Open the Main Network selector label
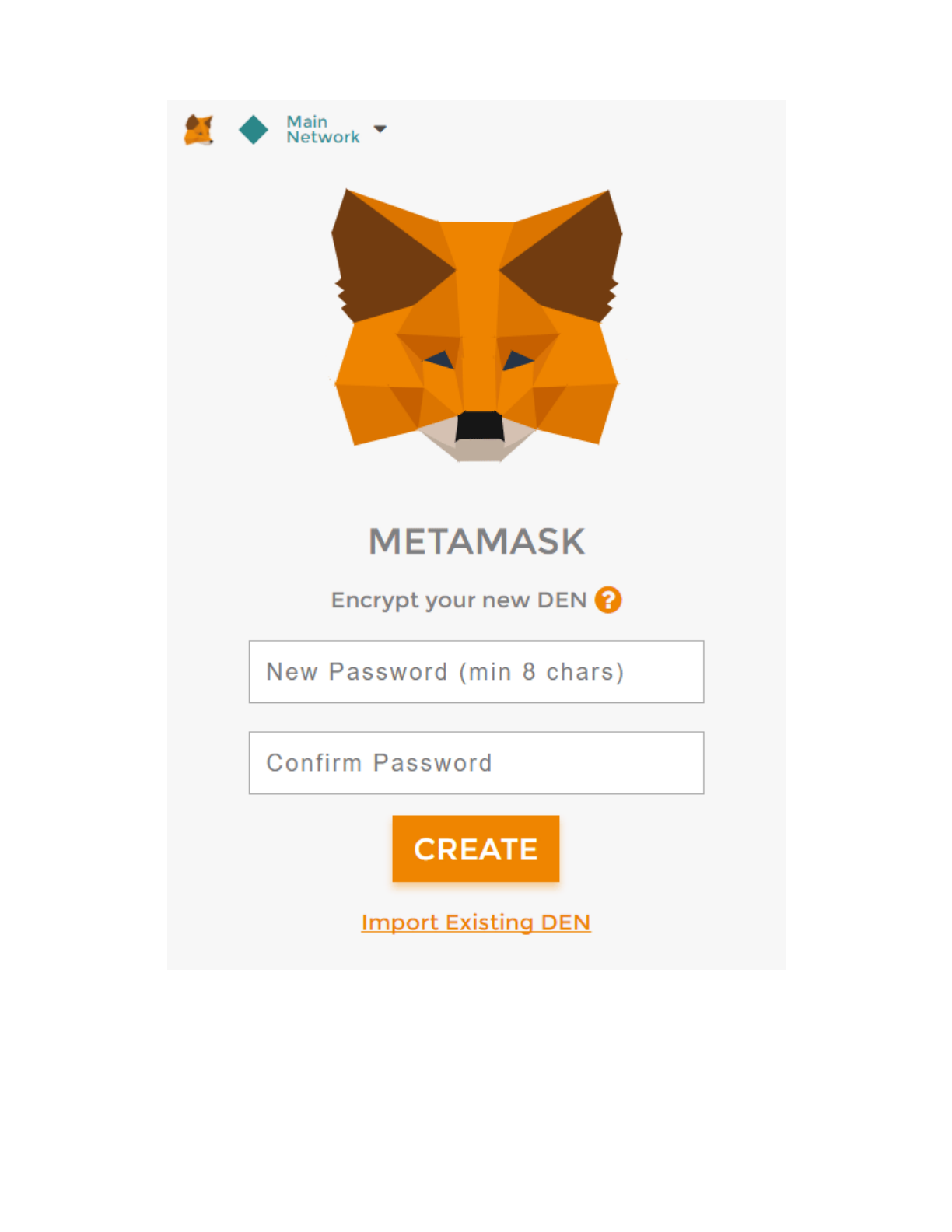 323,129
